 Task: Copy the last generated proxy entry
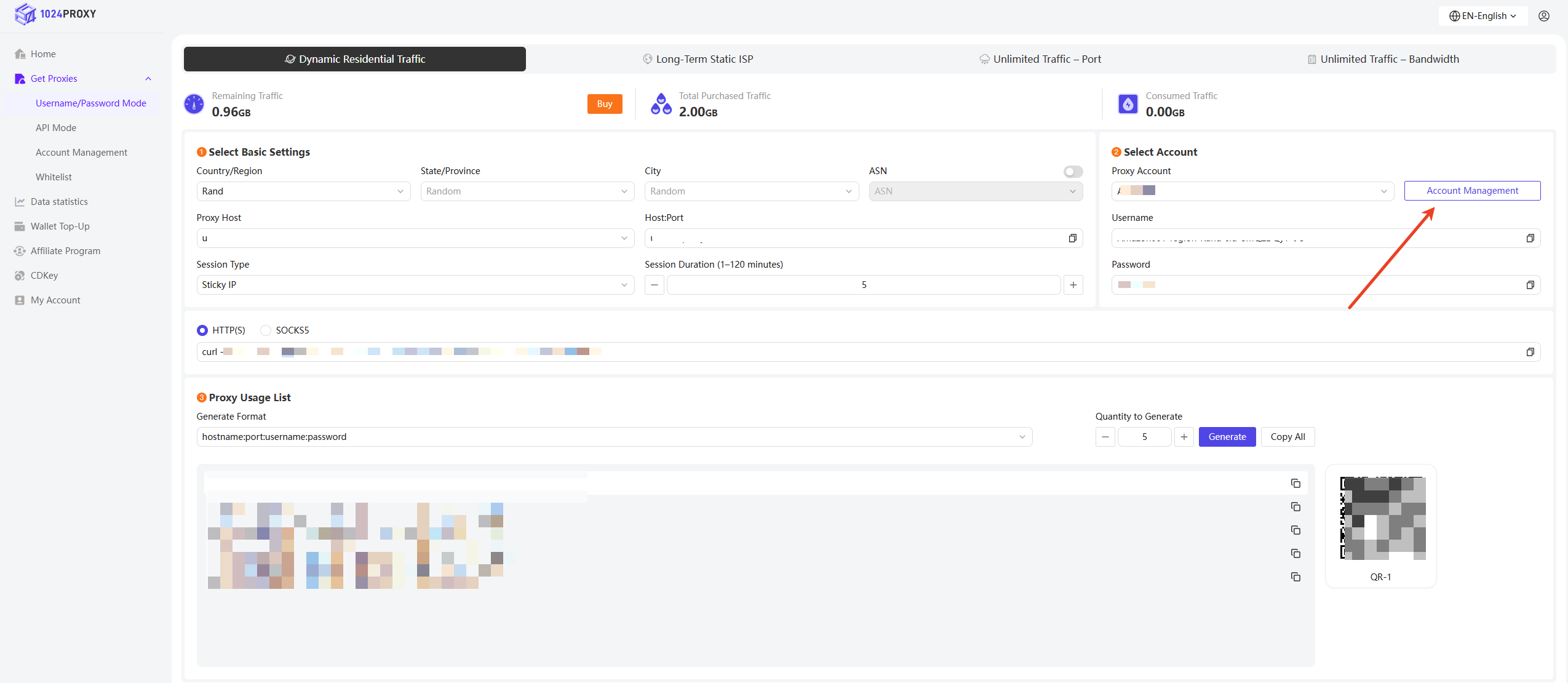coord(1295,577)
